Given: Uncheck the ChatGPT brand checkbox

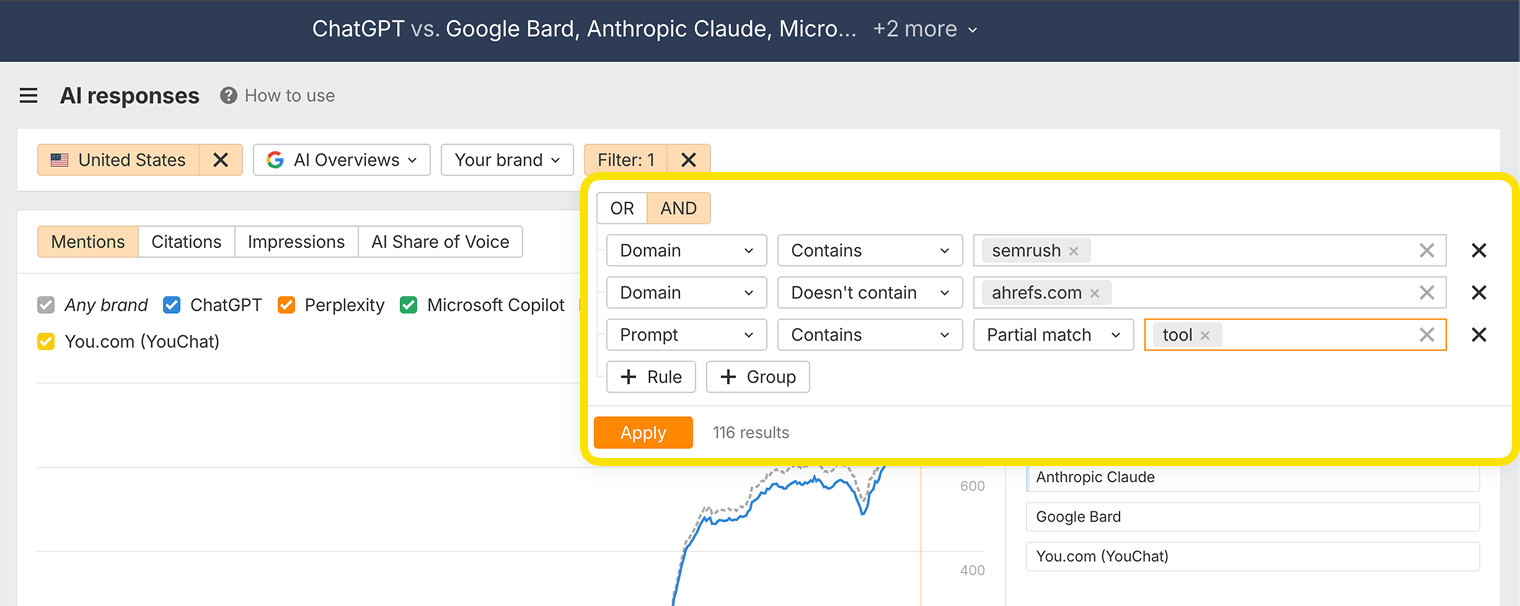Looking at the screenshot, I should pos(171,305).
